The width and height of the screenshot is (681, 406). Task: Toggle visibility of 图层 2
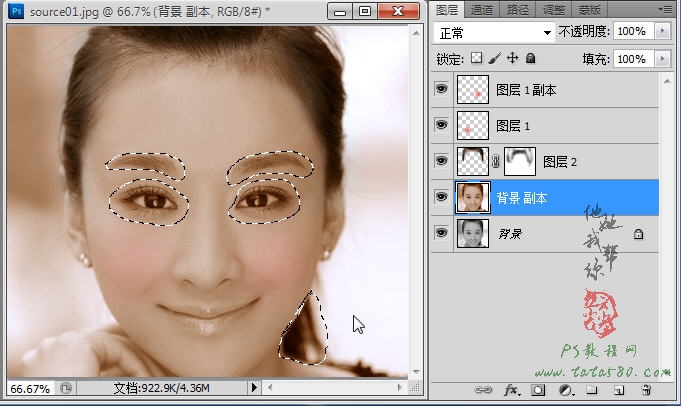pyautogui.click(x=441, y=161)
